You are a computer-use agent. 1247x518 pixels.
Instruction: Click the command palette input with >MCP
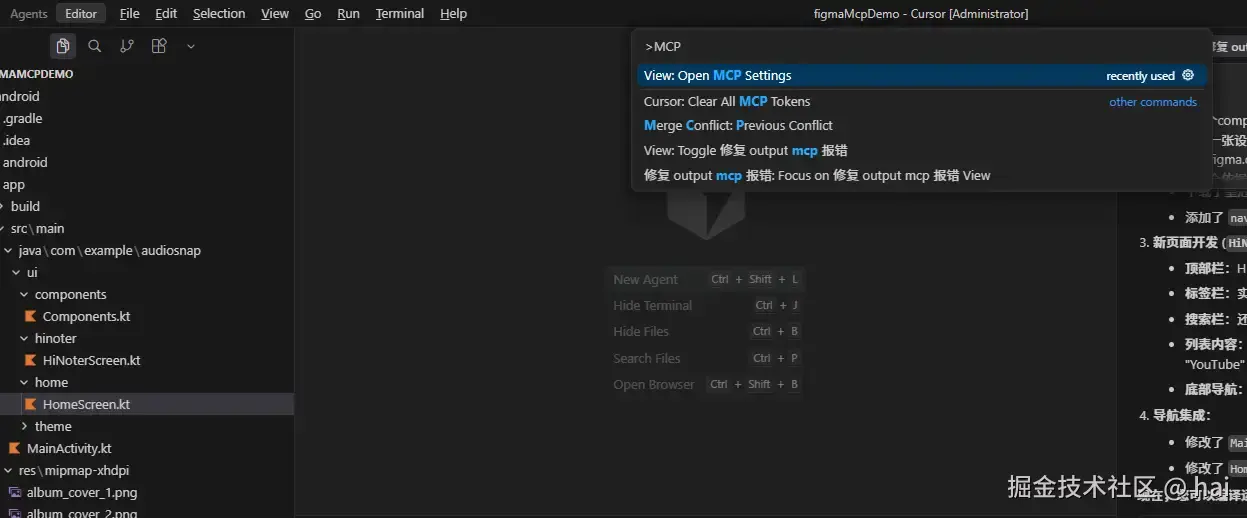click(920, 47)
